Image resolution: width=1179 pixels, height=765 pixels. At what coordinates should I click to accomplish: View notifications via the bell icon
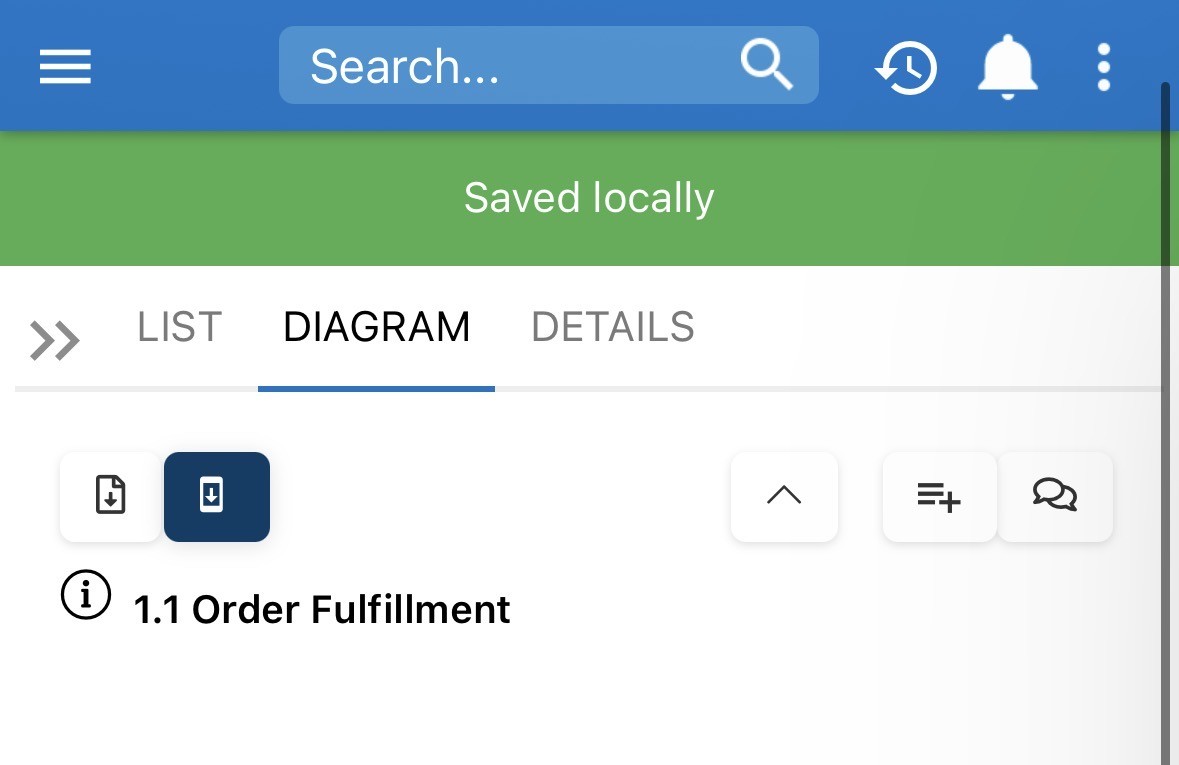click(x=1007, y=67)
